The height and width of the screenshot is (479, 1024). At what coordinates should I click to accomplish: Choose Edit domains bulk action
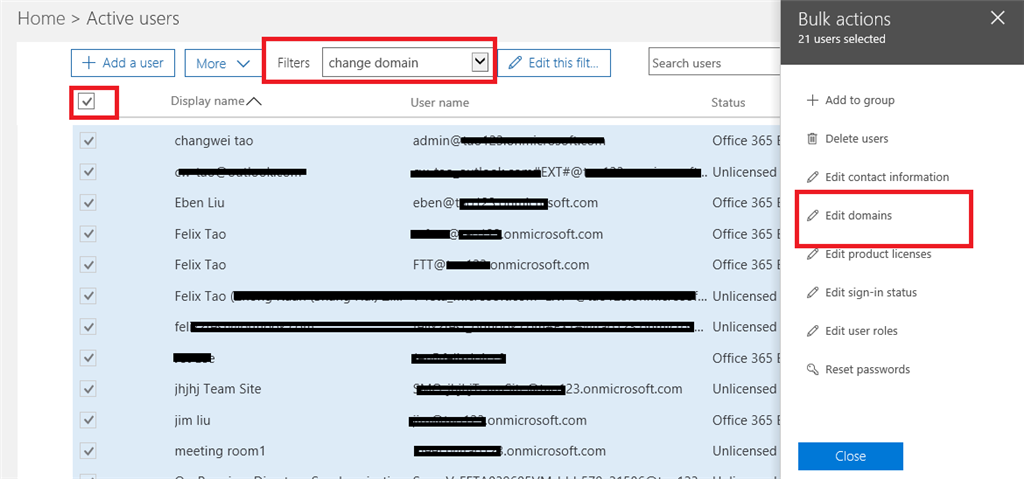(x=858, y=215)
